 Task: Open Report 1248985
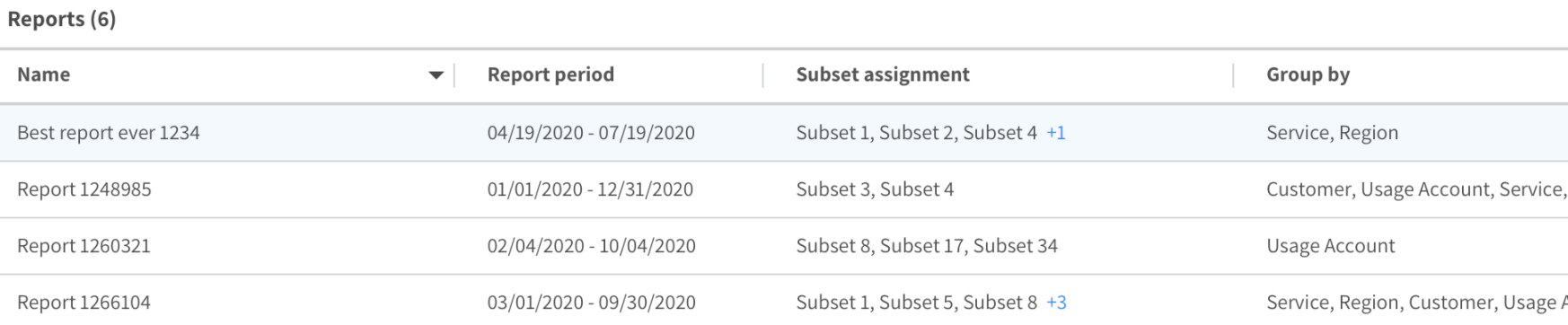84,189
